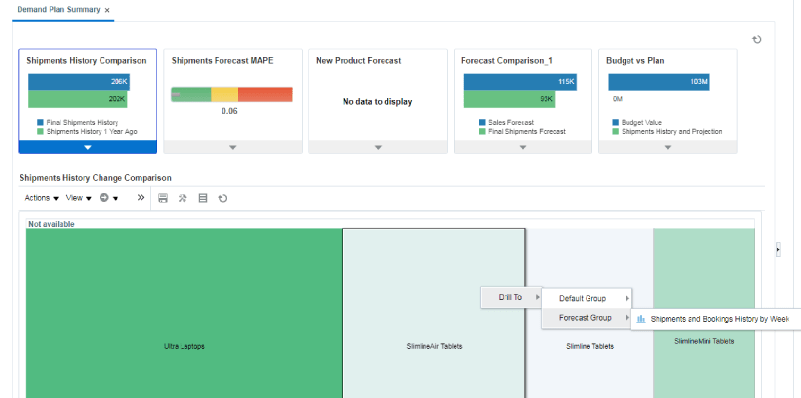Click the pin toolbar icon
801x398 pixels.
182,198
